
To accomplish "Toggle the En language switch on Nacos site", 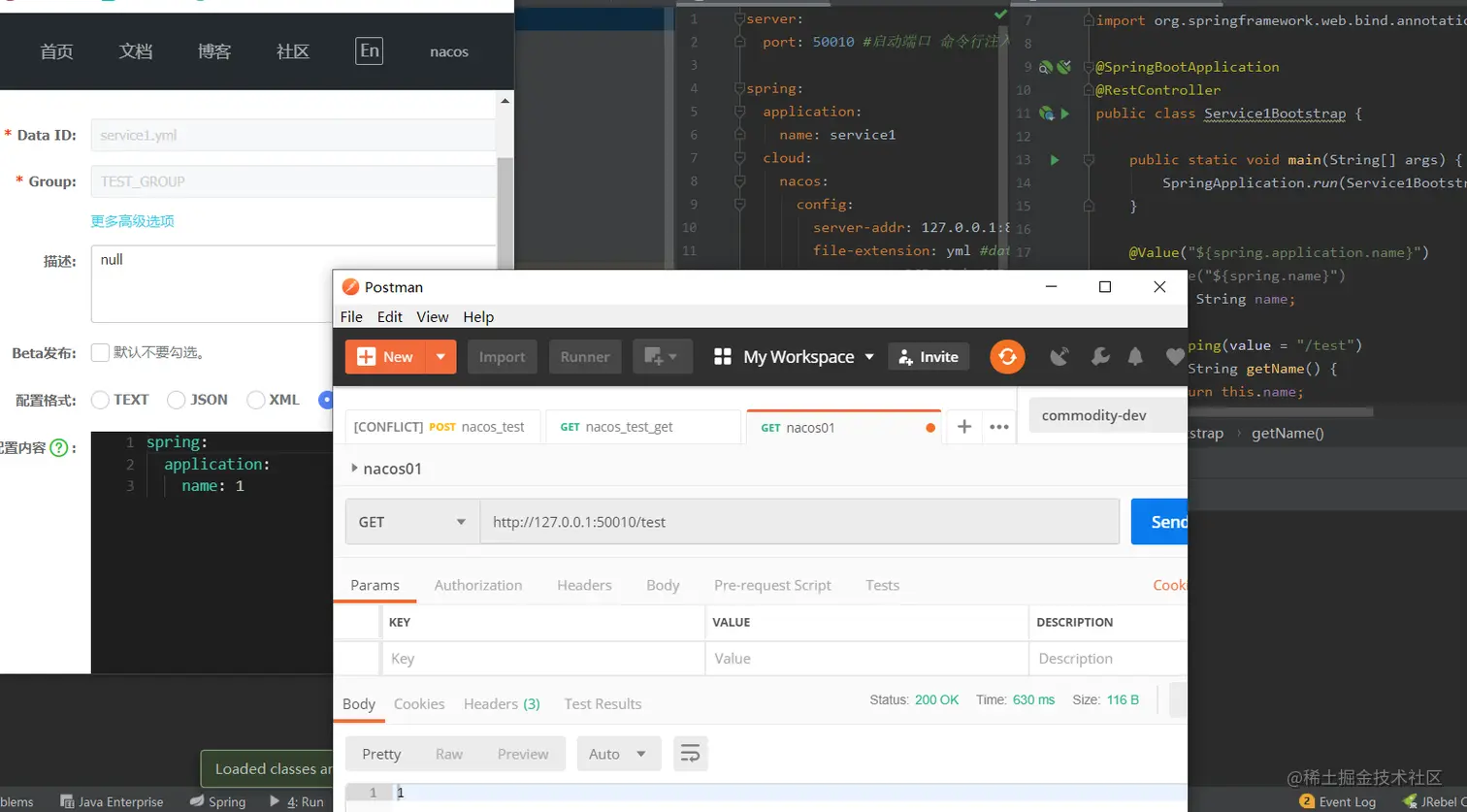I will [369, 50].
